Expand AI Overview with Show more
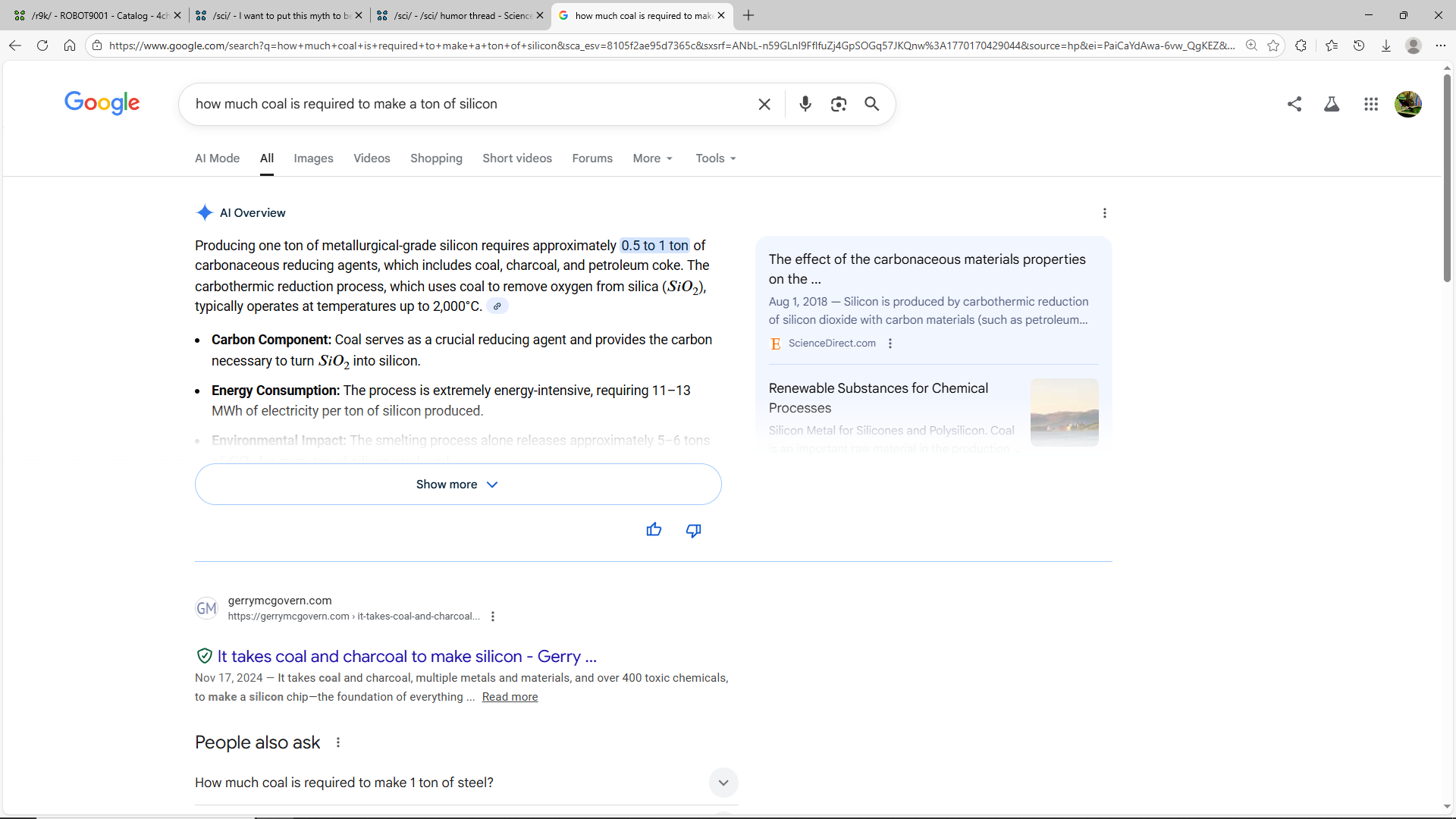 click(x=457, y=485)
